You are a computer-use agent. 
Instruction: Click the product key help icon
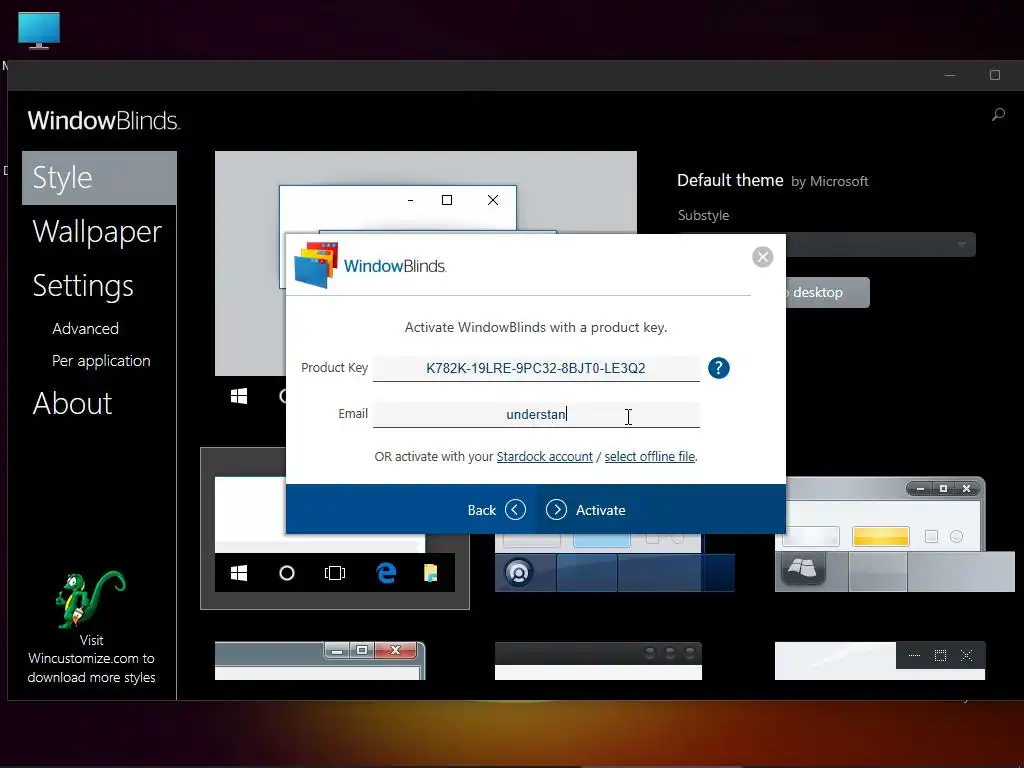pyautogui.click(x=718, y=368)
